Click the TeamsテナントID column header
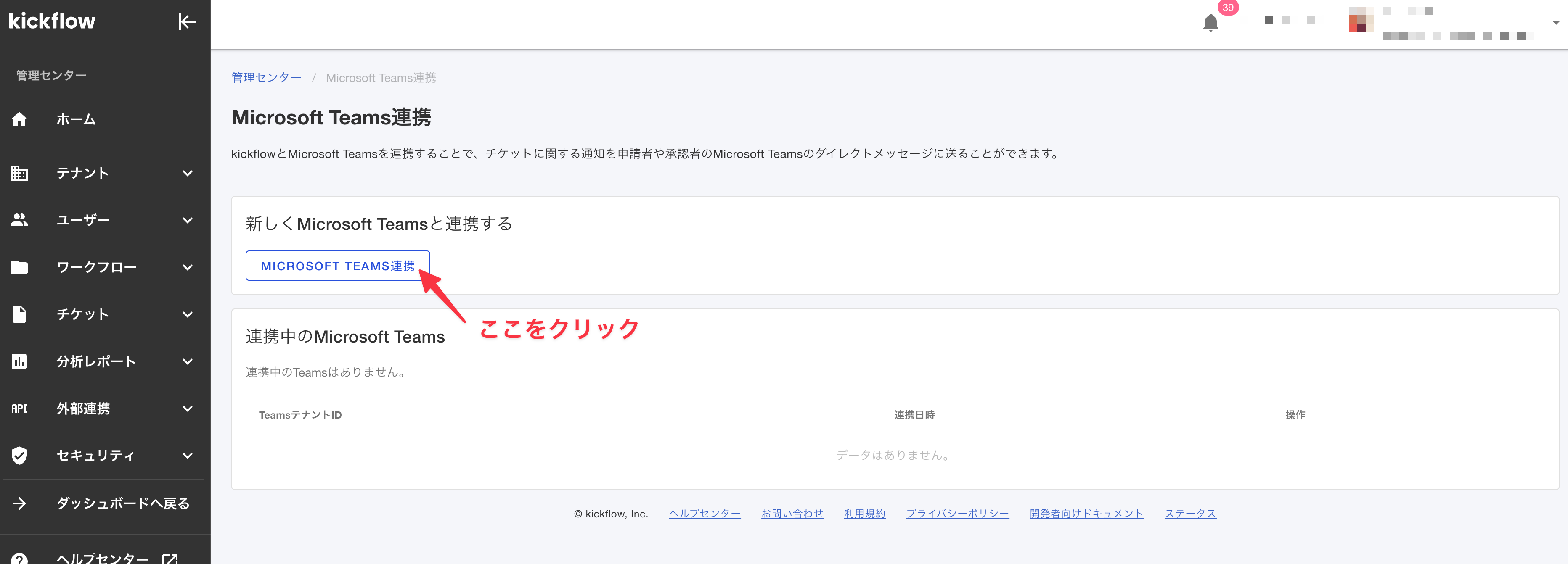Screen dimensions: 1568x564 (300, 415)
